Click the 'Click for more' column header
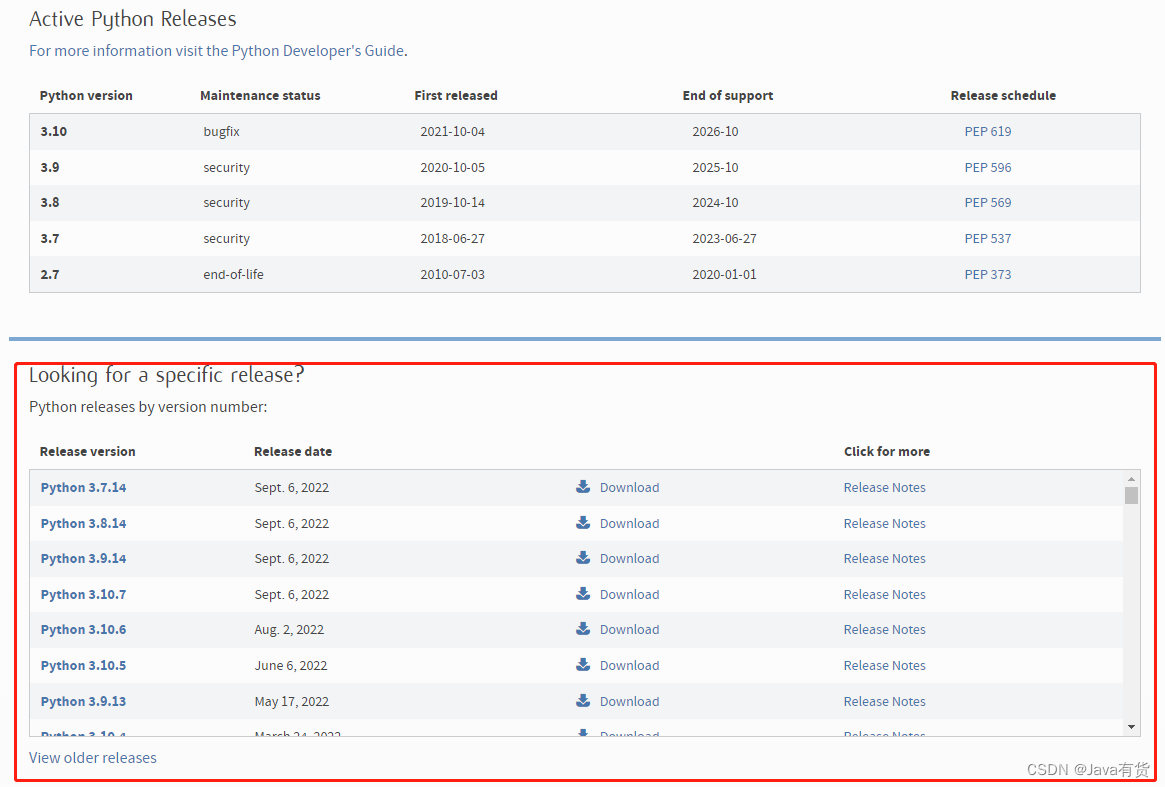The height and width of the screenshot is (787, 1165). (886, 451)
